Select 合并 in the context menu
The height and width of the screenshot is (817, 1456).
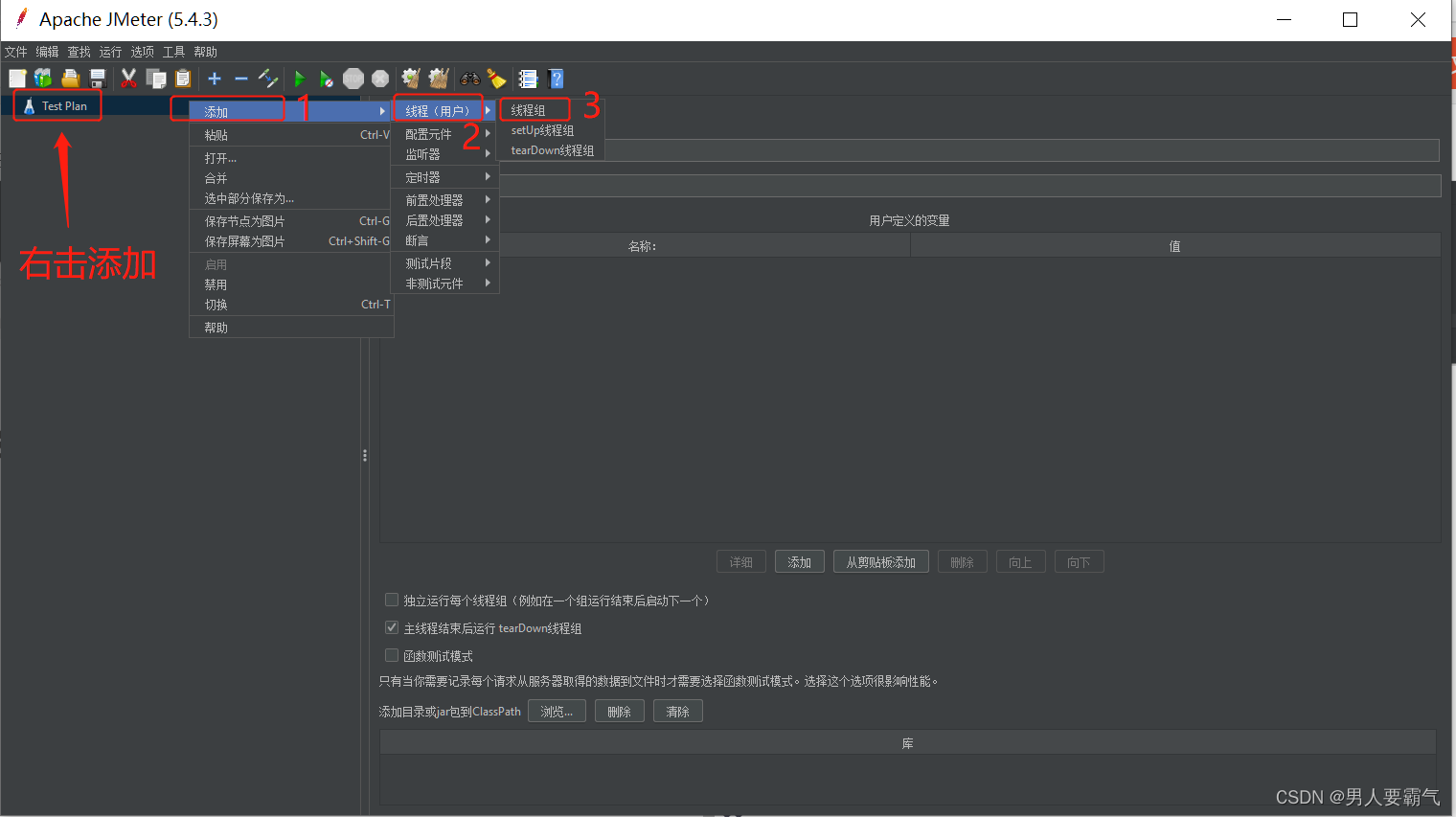click(x=292, y=178)
